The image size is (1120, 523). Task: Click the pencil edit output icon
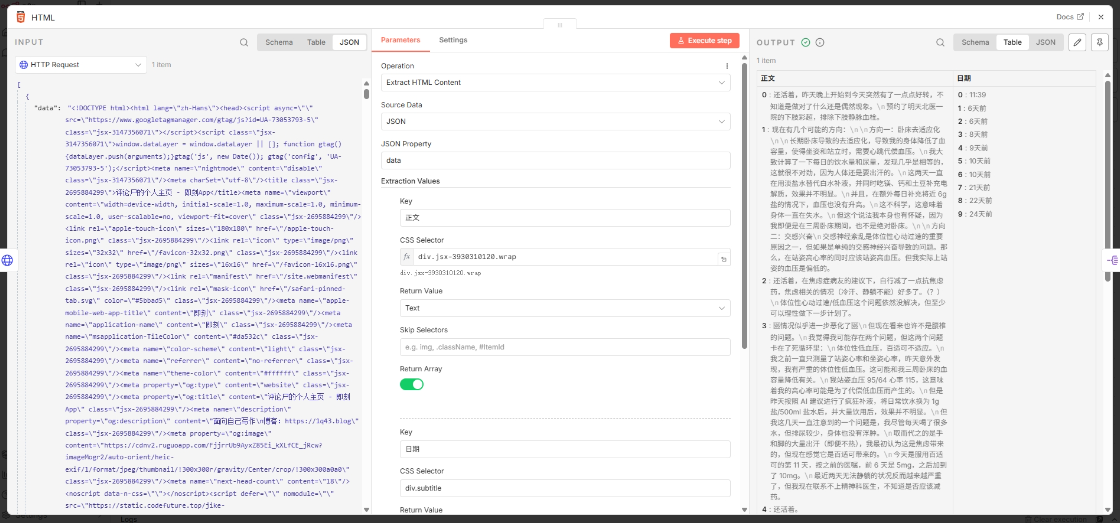coord(1077,42)
